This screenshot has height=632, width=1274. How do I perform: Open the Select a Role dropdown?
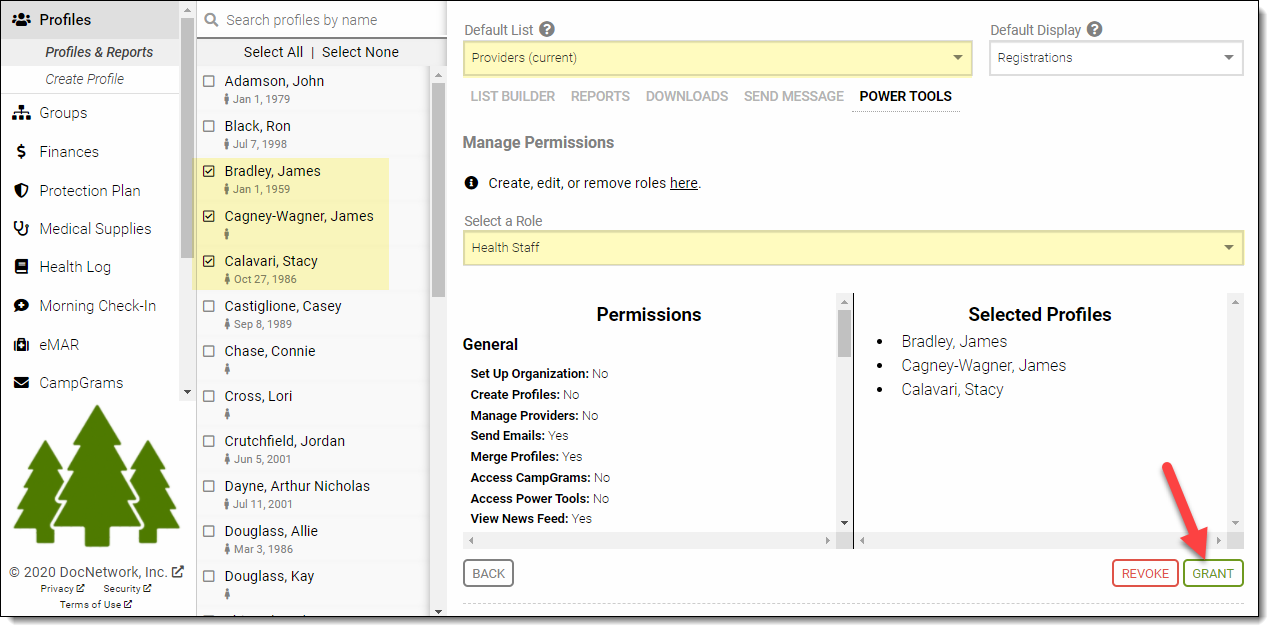point(853,248)
